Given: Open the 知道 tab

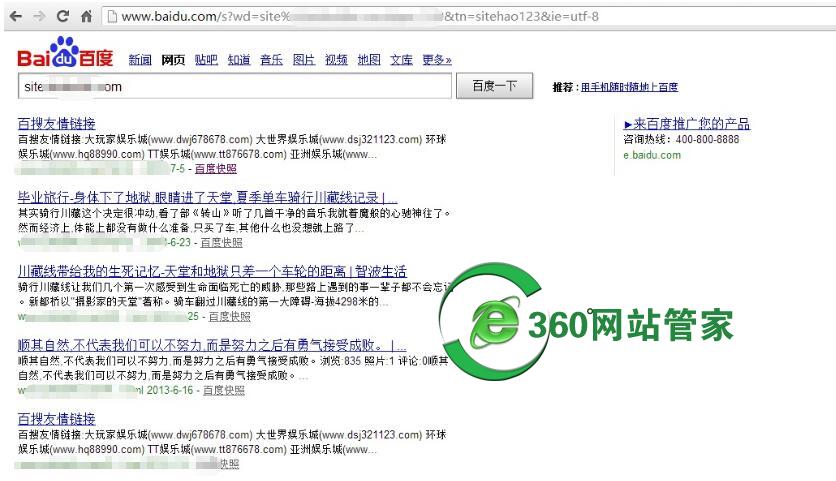Looking at the screenshot, I should point(239,60).
